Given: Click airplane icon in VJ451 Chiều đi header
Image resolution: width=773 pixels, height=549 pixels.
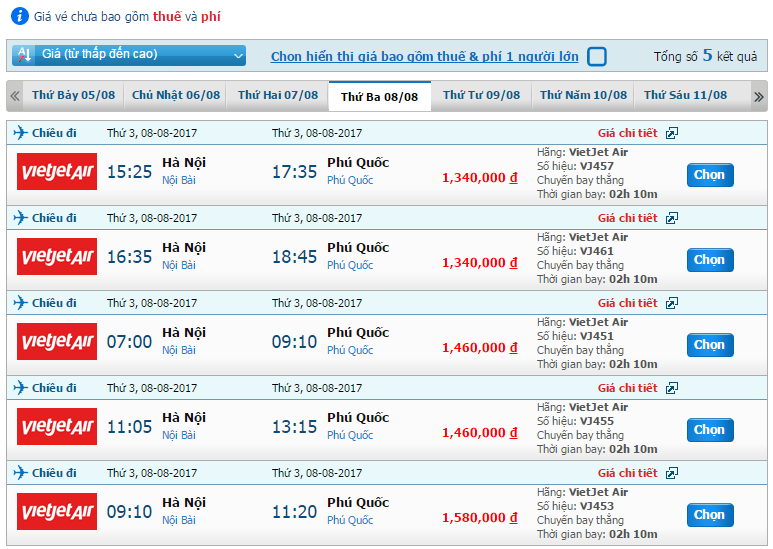Looking at the screenshot, I should click(20, 303).
